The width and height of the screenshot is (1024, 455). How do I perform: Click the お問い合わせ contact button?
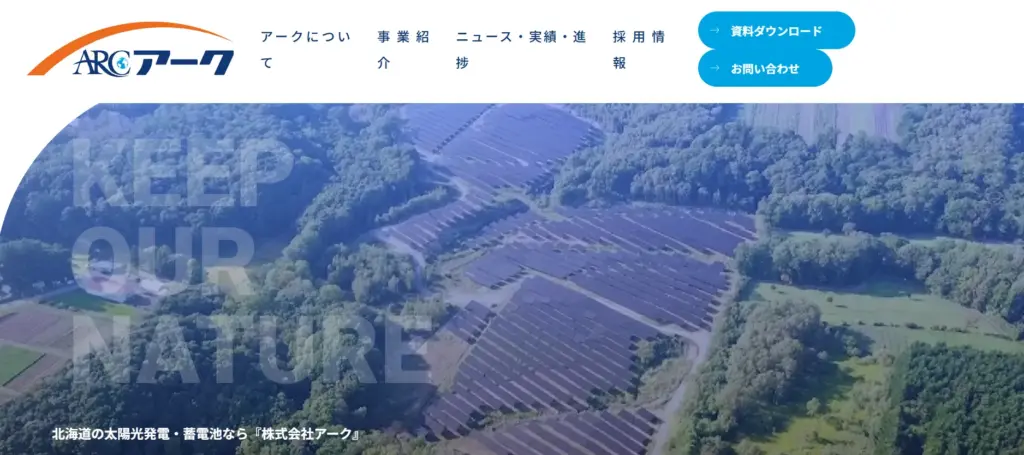765,69
